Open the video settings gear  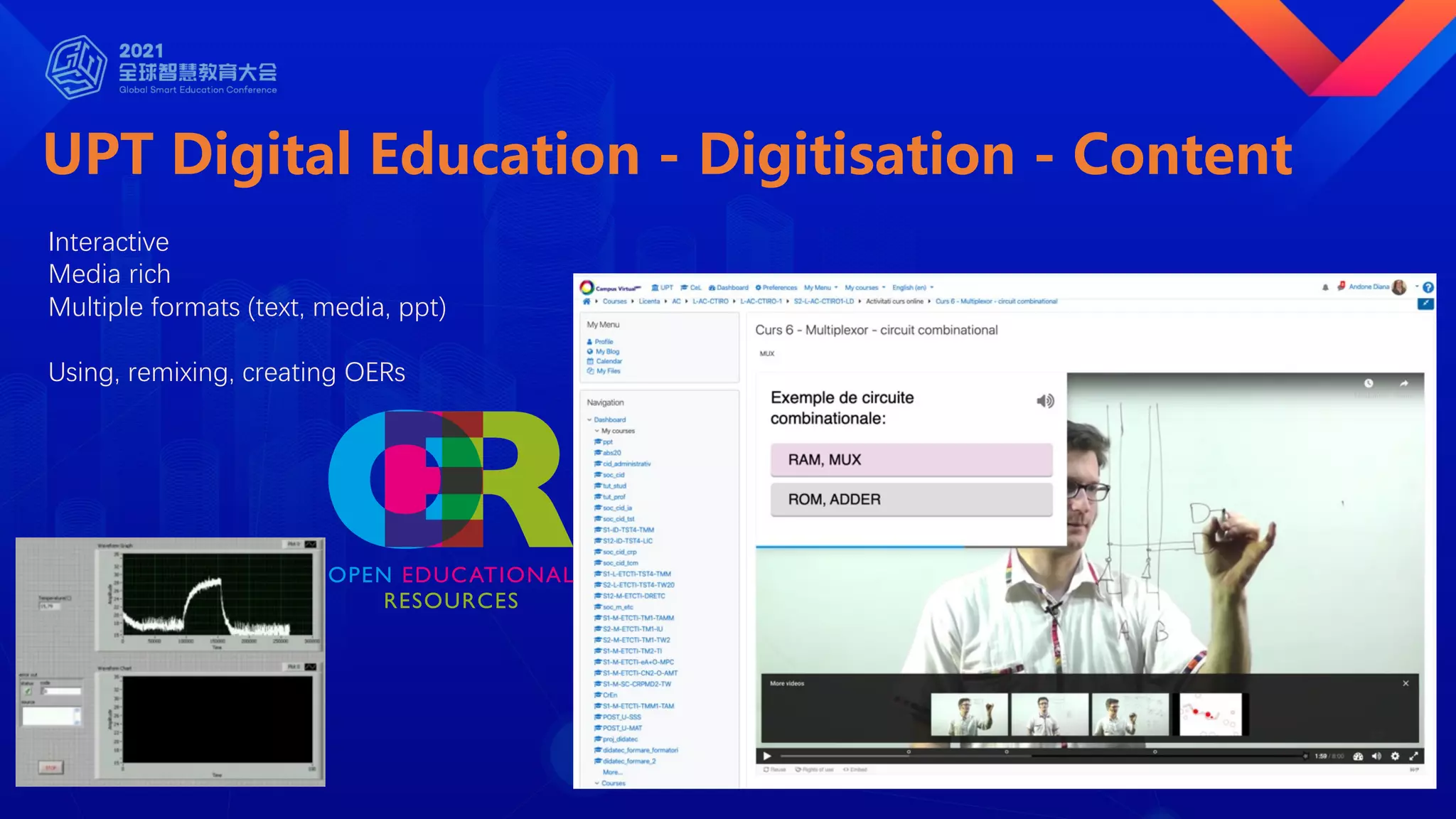coord(1395,756)
